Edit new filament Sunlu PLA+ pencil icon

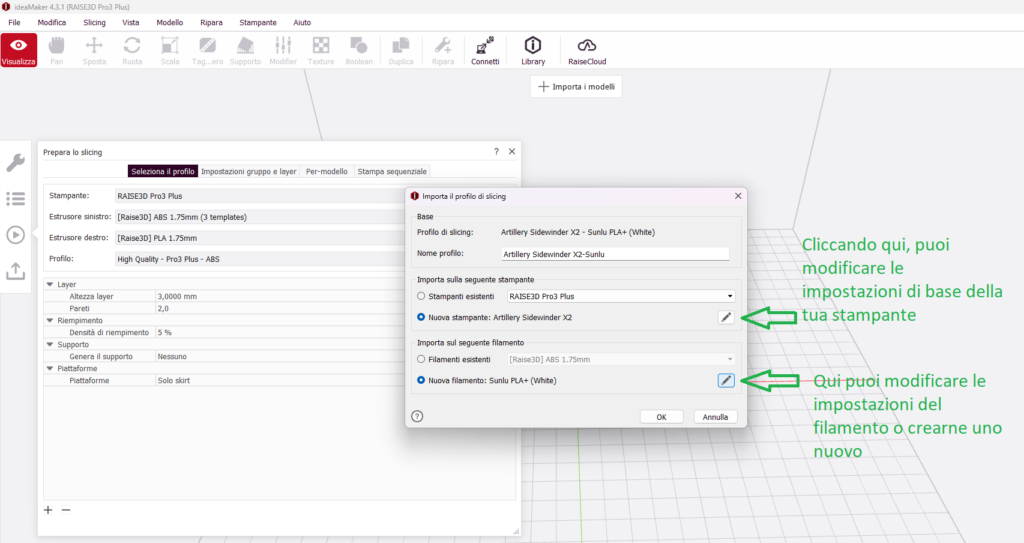pos(726,380)
